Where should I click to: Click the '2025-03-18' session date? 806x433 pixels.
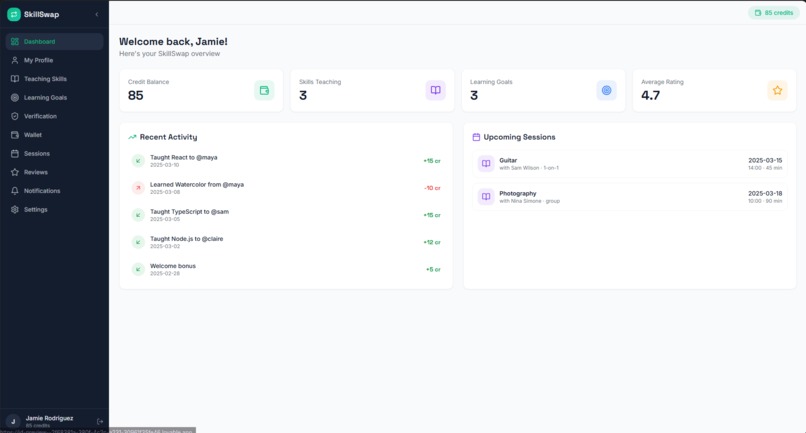click(765, 193)
